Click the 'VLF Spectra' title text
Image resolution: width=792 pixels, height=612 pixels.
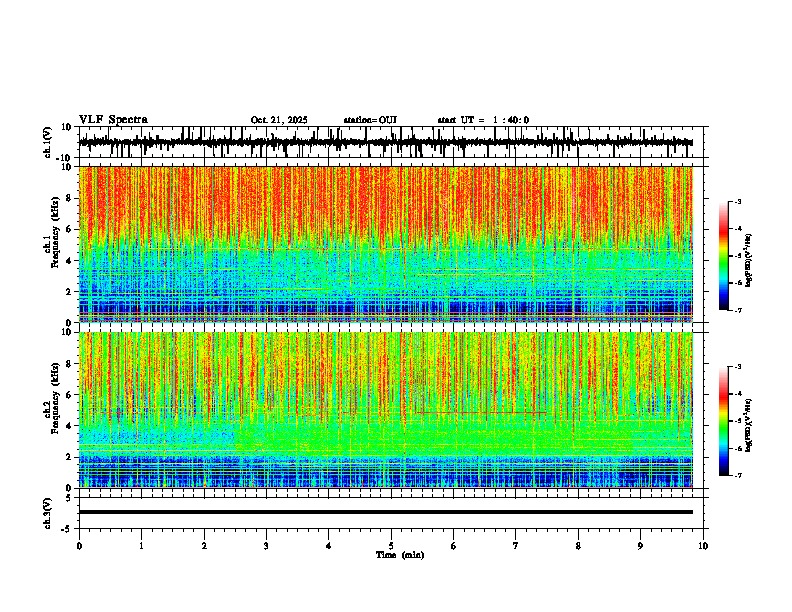(x=113, y=120)
